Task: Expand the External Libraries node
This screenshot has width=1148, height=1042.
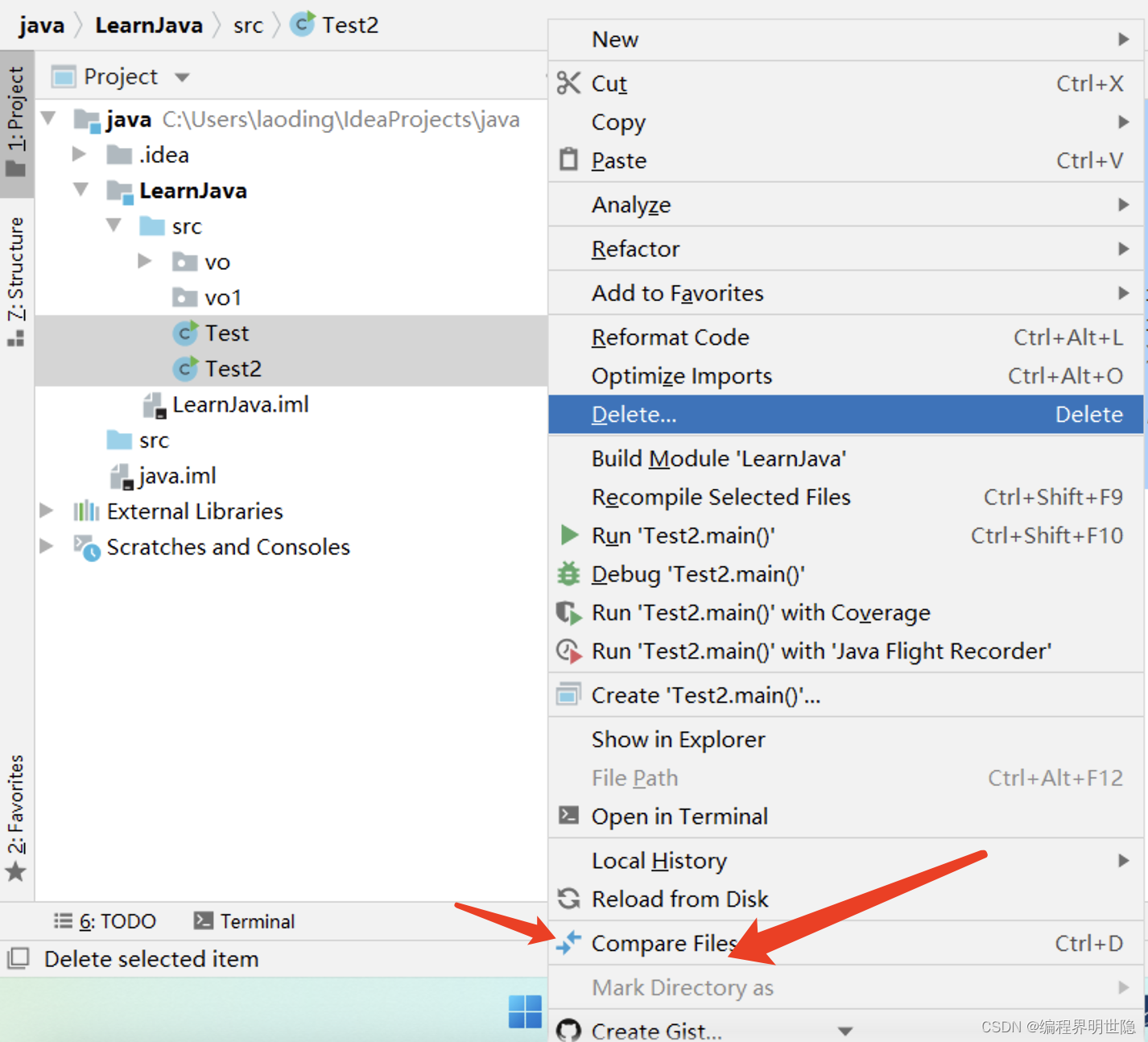Action: pos(47,510)
